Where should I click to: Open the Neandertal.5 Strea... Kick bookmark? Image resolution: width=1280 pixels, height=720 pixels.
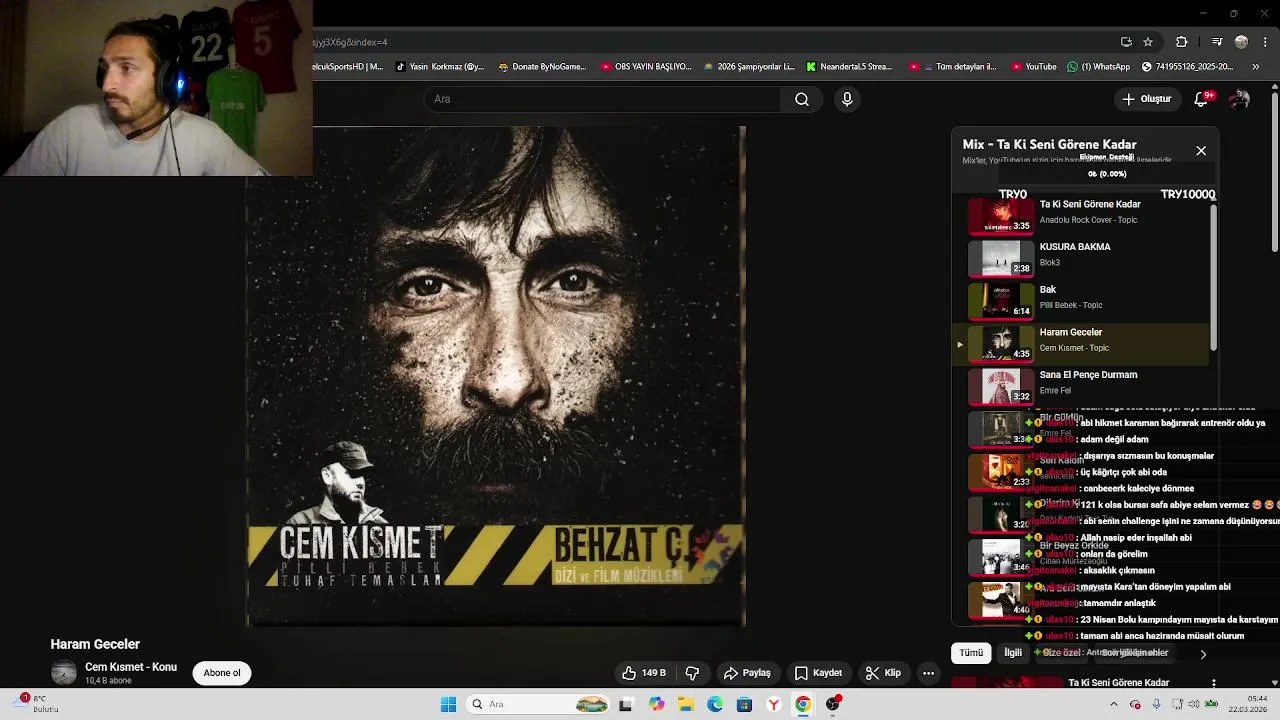pos(849,67)
